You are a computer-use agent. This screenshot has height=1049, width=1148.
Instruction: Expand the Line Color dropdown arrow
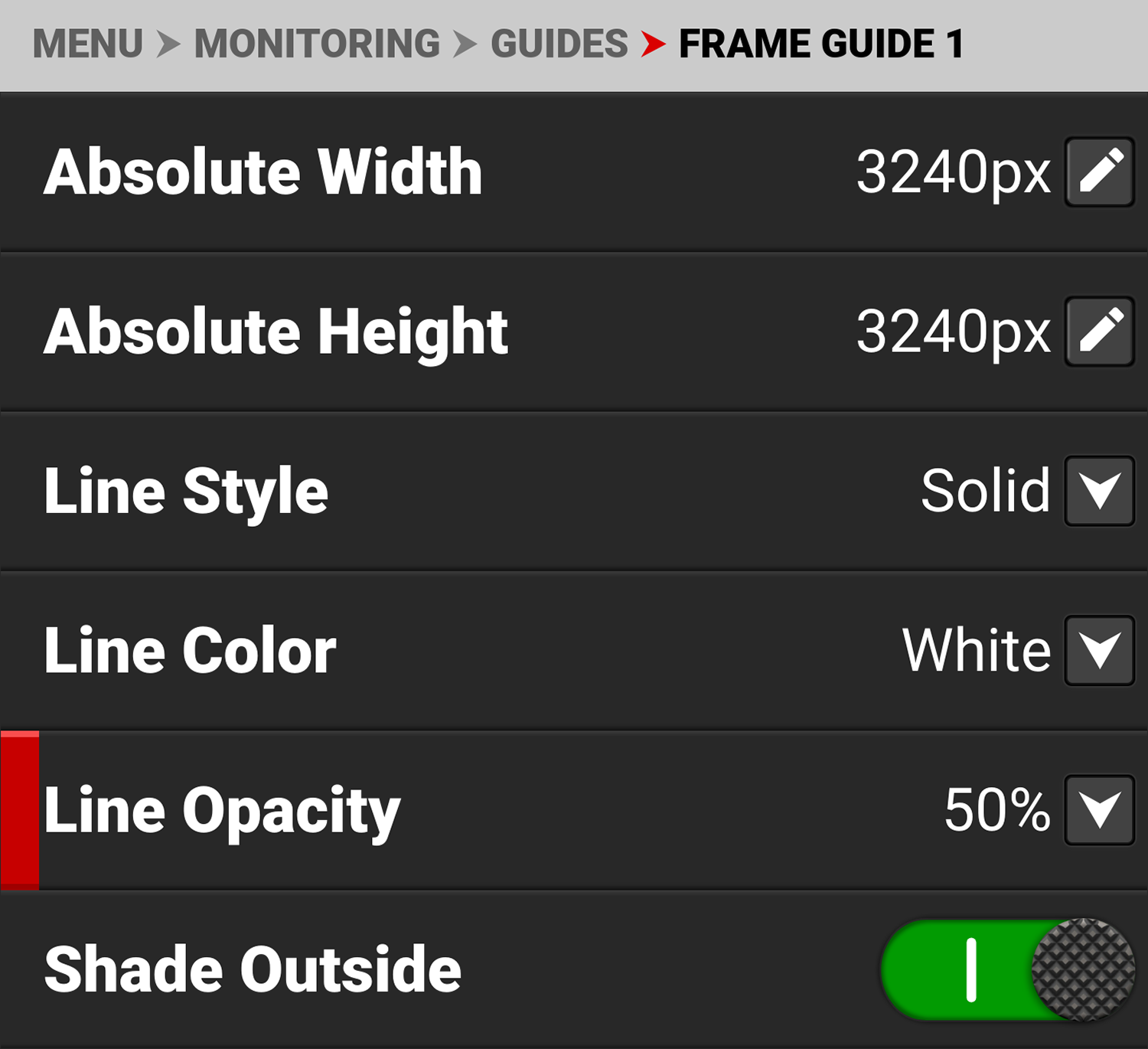click(1100, 650)
